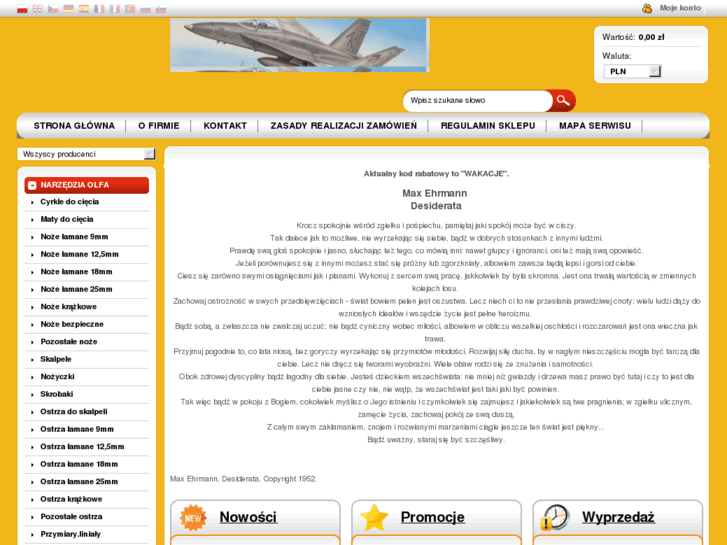Collapse the NARZĘDZIA OLFA category section
The image size is (727, 545).
(x=87, y=185)
